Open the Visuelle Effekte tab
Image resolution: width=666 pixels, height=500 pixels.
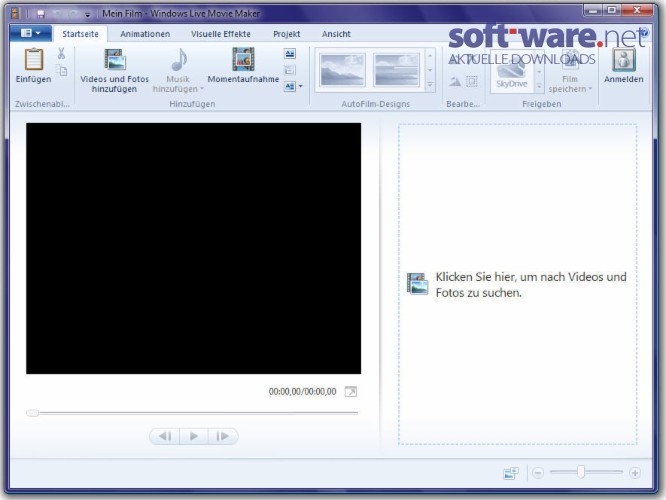pos(220,34)
